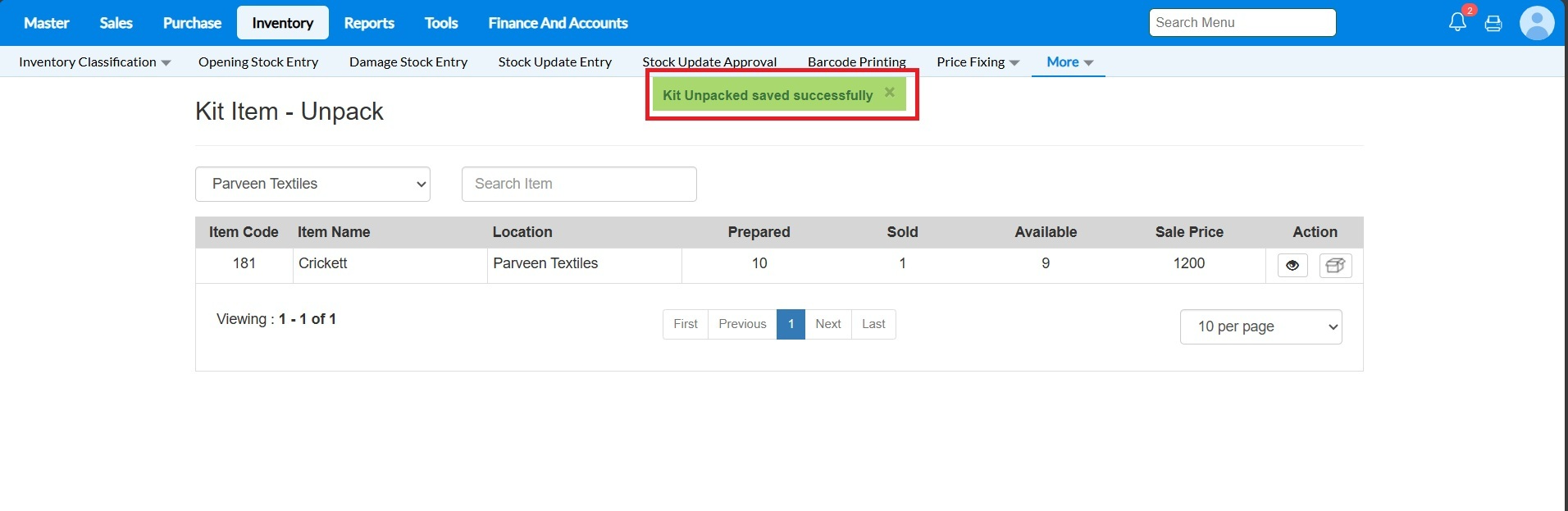Expand the More submenu
This screenshot has height=511, width=1568.
tap(1069, 62)
